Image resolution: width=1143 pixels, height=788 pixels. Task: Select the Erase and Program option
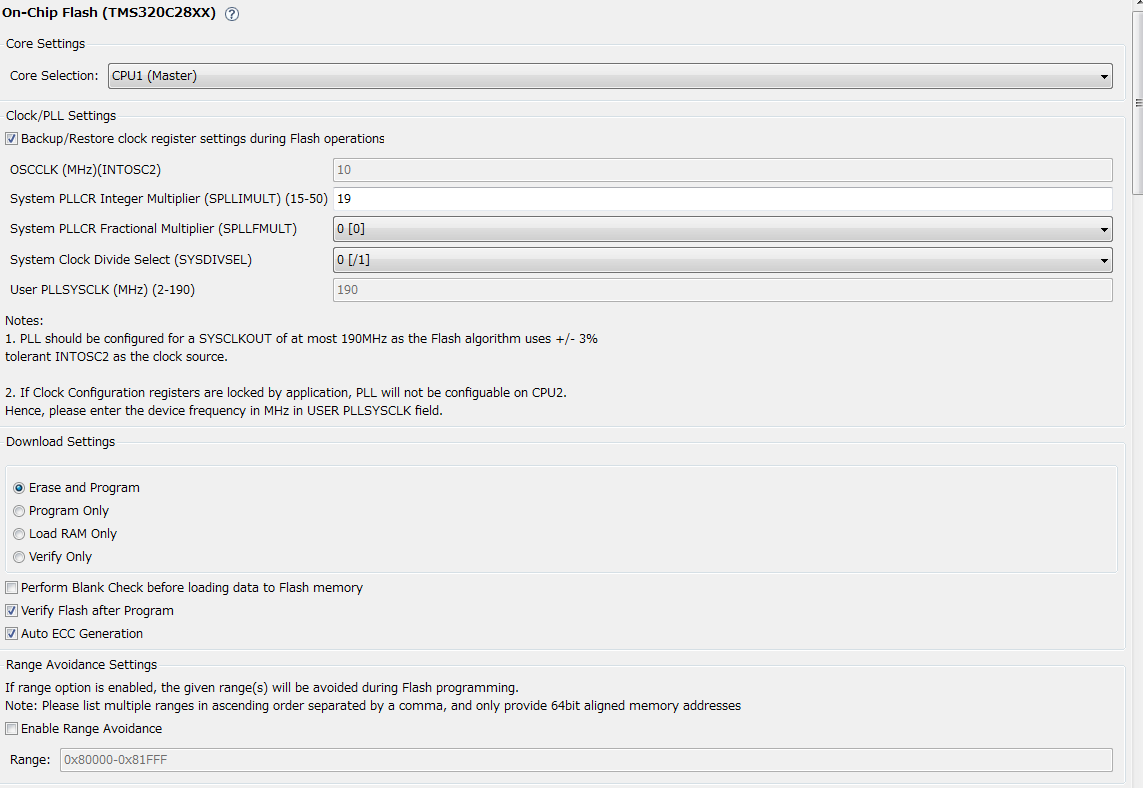pos(19,488)
